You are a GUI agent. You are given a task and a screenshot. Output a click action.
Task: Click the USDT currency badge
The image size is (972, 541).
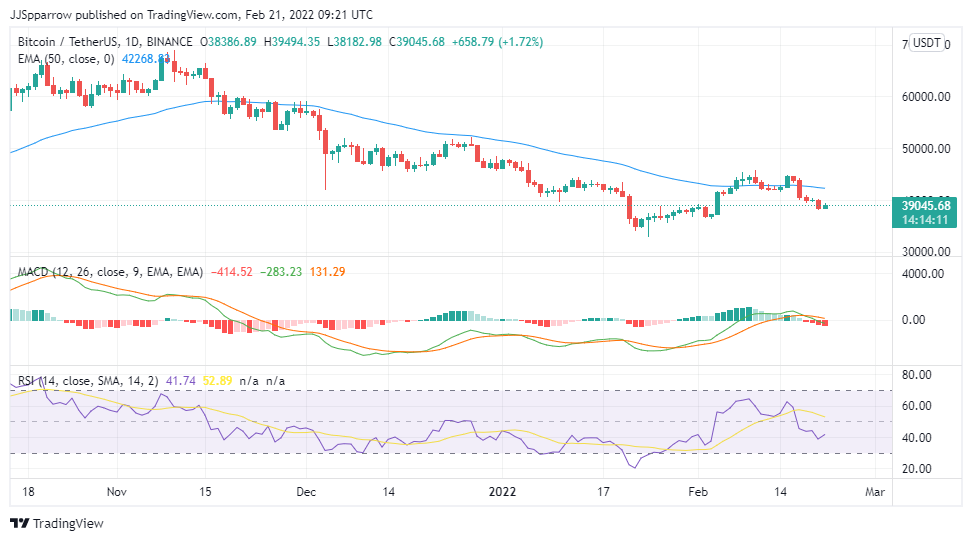[x=927, y=43]
